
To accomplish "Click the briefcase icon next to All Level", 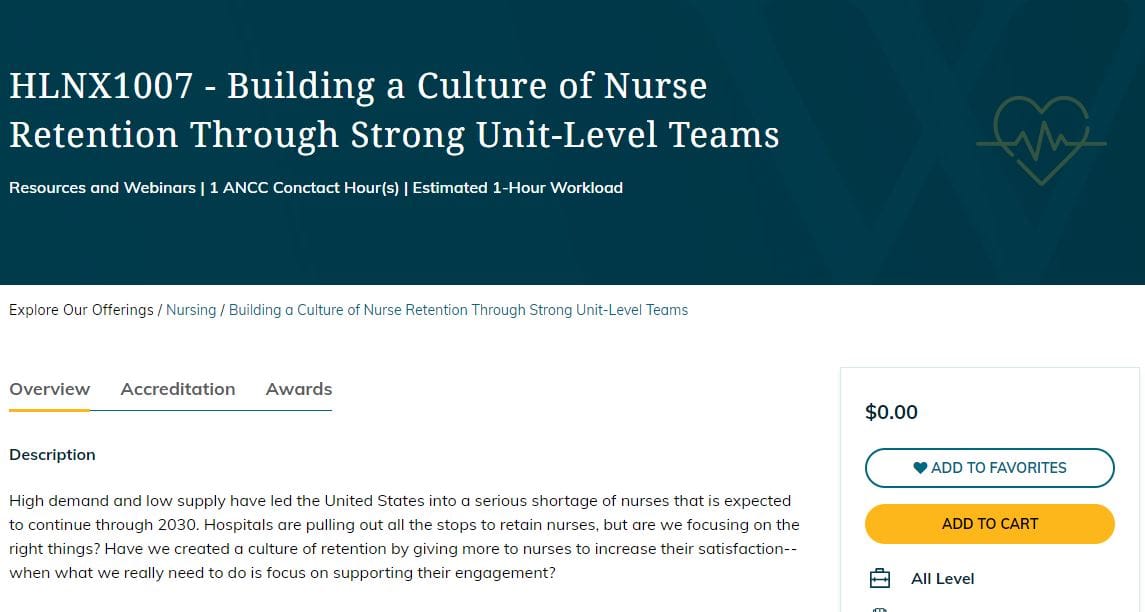I will point(880,578).
